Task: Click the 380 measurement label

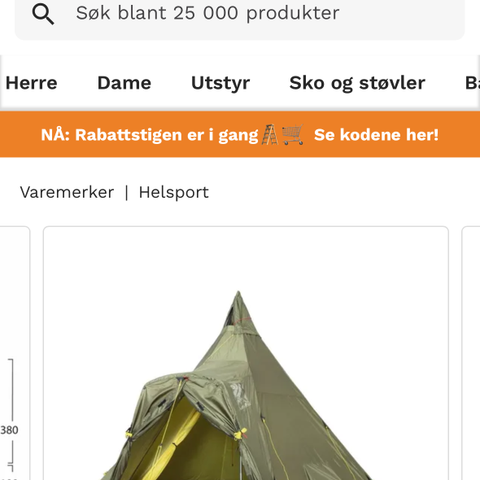Action: 9,430
